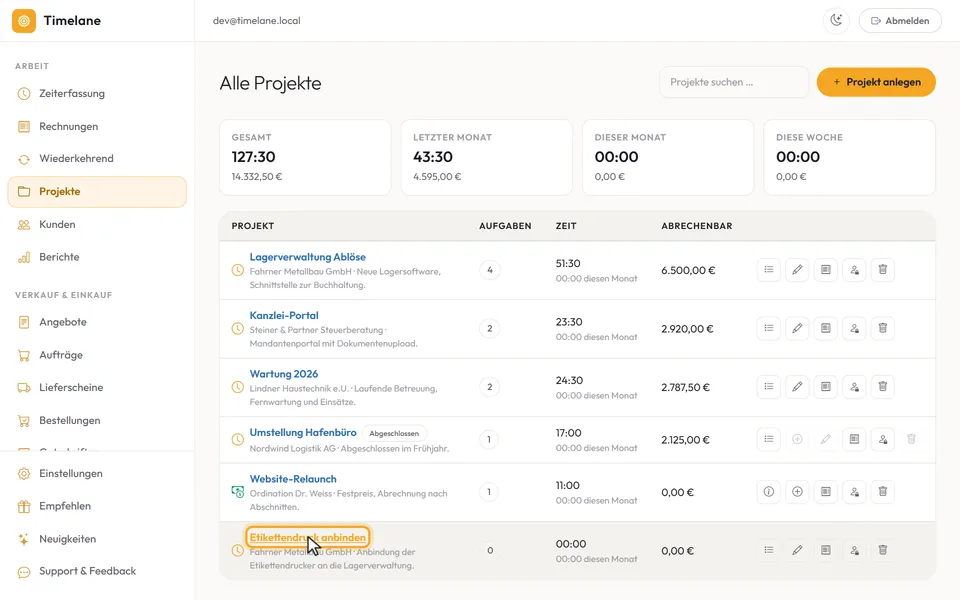Open the Website-Relaunch project link
This screenshot has width=960, height=600.
[293, 479]
